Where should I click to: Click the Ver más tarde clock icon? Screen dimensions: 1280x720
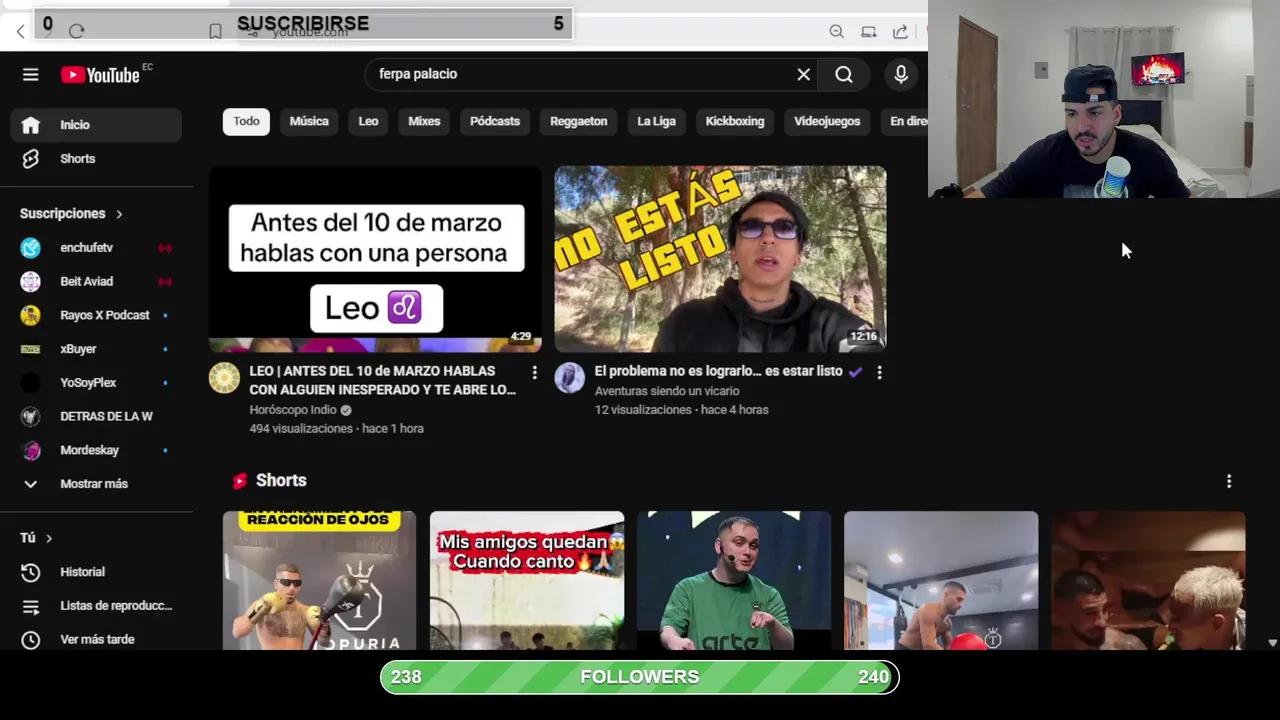[x=31, y=640]
